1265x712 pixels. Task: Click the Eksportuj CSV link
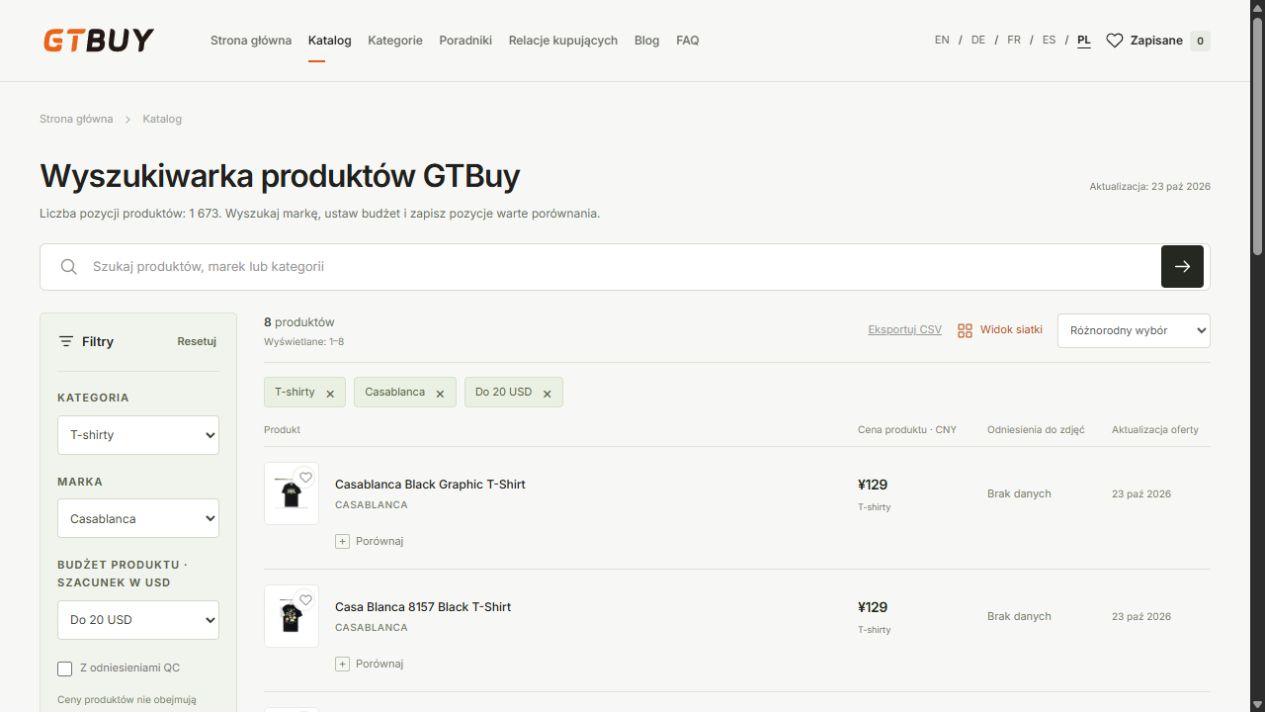905,330
